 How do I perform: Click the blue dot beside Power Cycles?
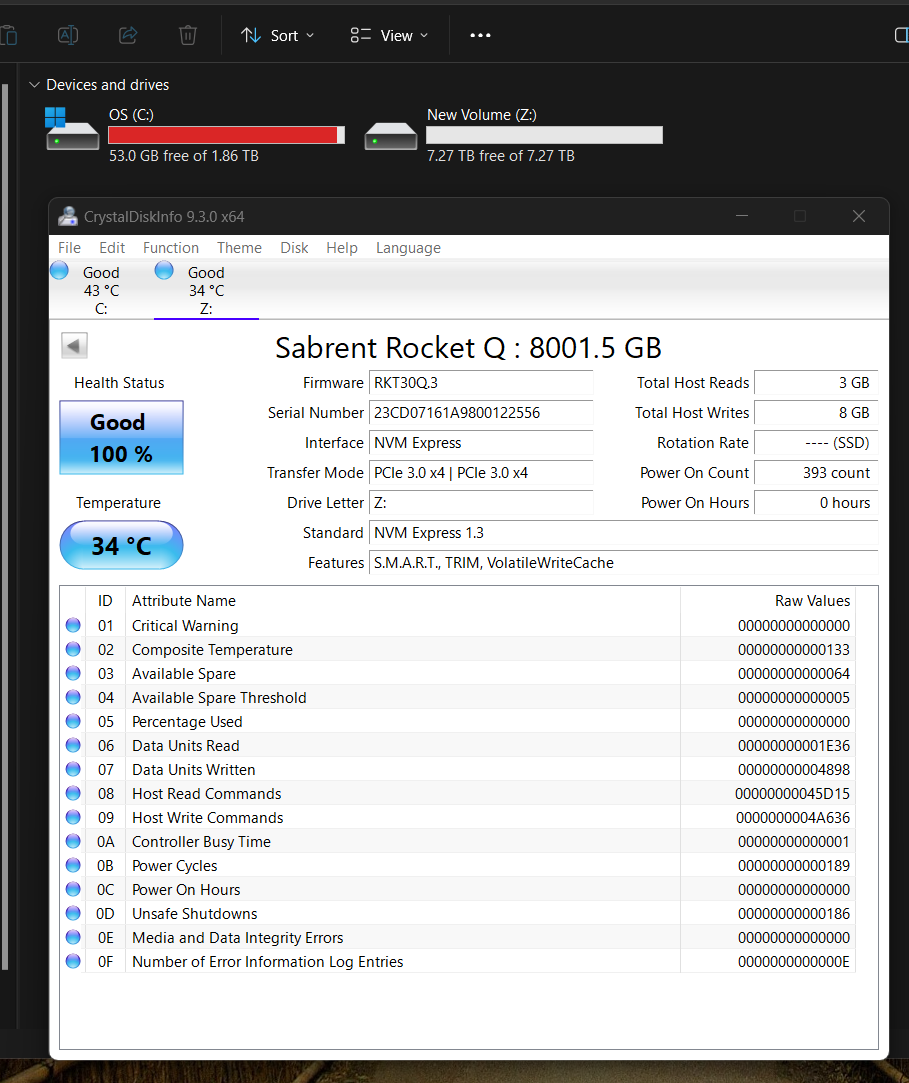tap(72, 864)
